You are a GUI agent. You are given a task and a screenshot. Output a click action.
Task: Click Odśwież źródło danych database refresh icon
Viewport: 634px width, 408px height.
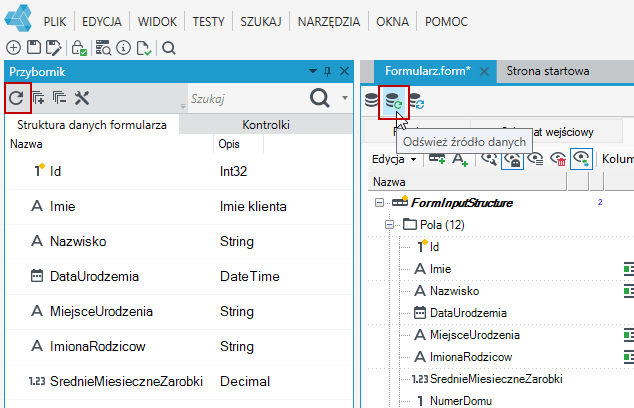point(393,101)
